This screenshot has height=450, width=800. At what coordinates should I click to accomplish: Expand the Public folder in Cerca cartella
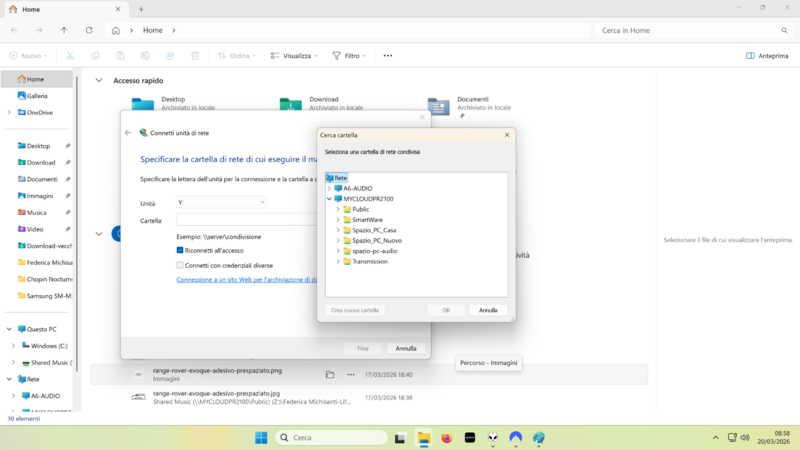[x=338, y=209]
